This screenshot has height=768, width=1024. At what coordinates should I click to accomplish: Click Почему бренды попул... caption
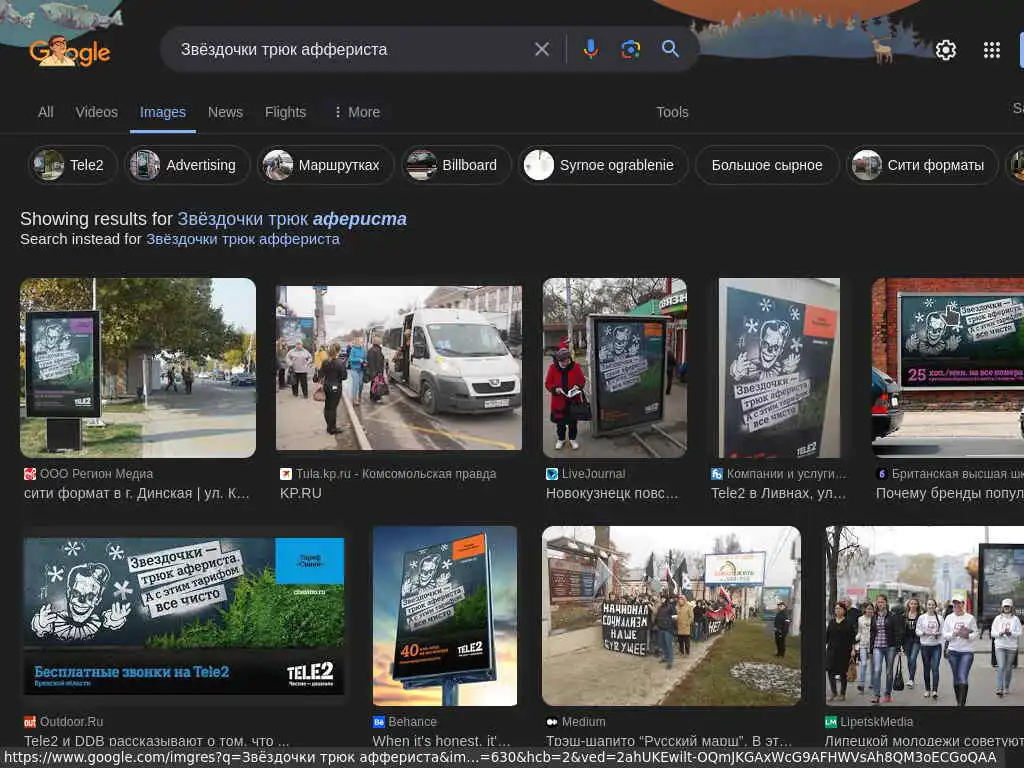[950, 494]
